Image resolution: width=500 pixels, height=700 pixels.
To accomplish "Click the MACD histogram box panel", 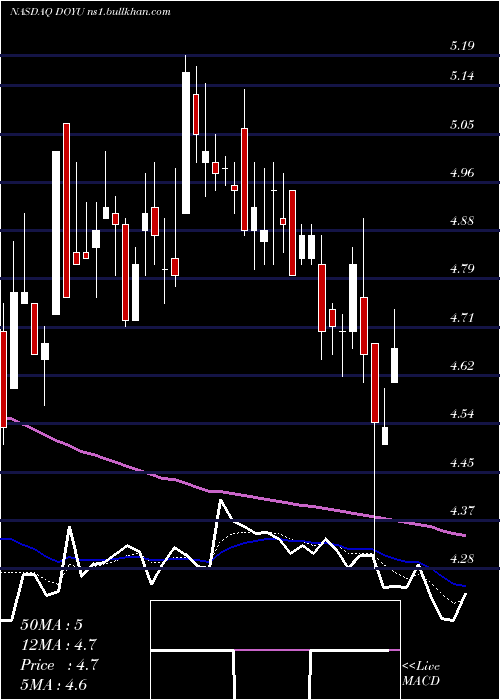I will tap(275, 650).
